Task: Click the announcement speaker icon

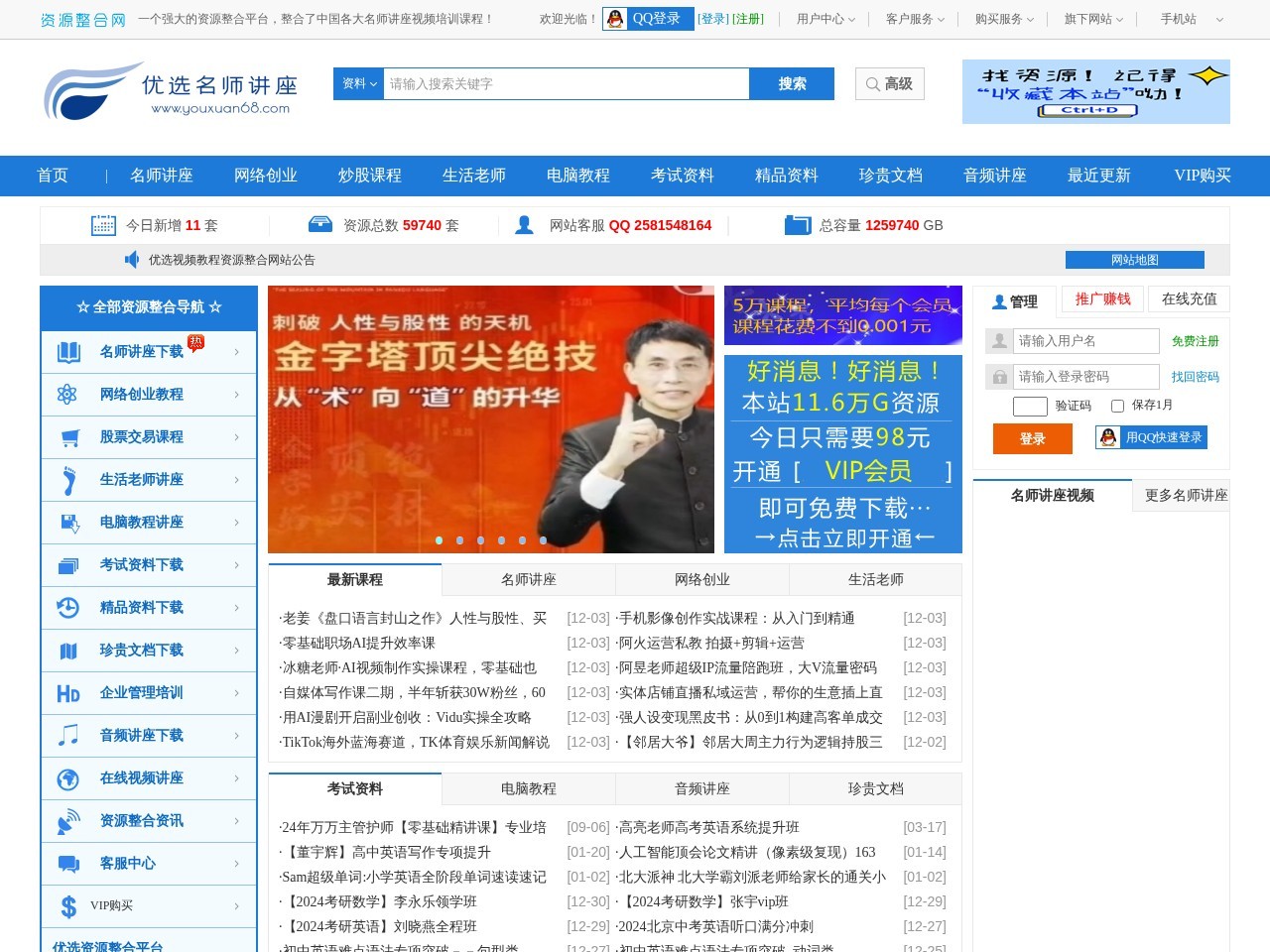Action: pos(130,259)
